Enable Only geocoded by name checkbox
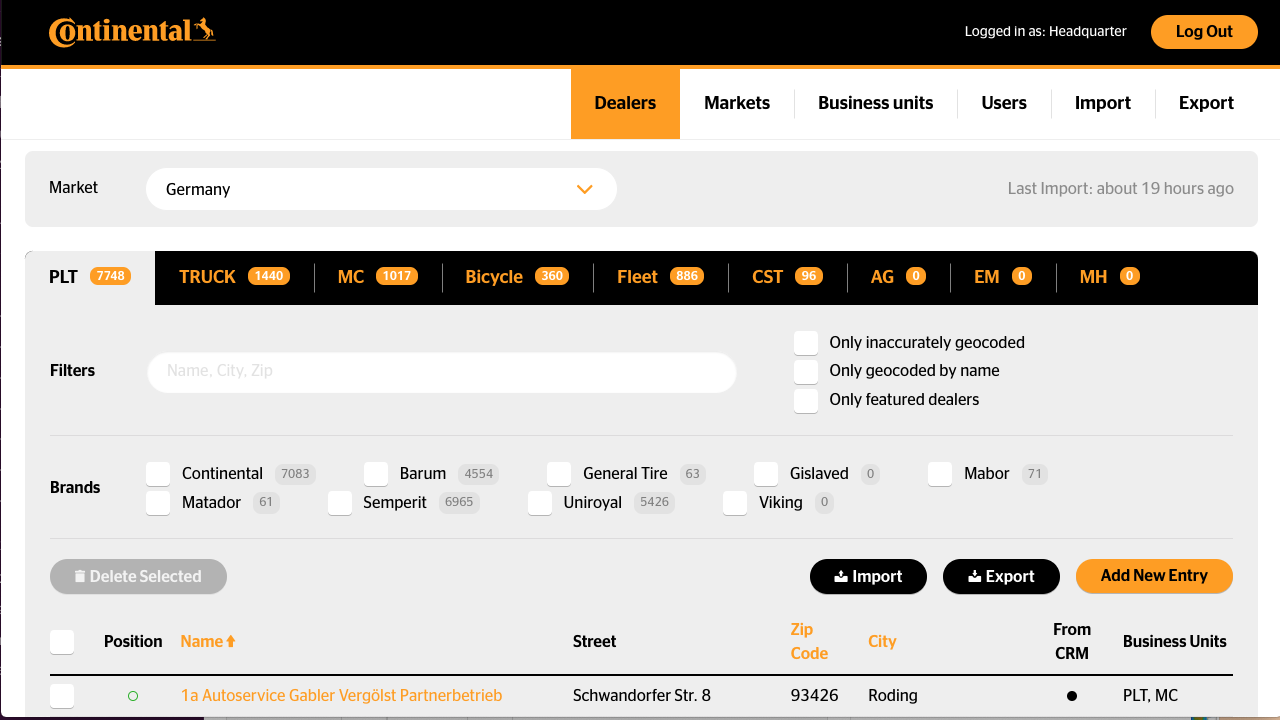This screenshot has width=1280, height=720. pos(806,372)
